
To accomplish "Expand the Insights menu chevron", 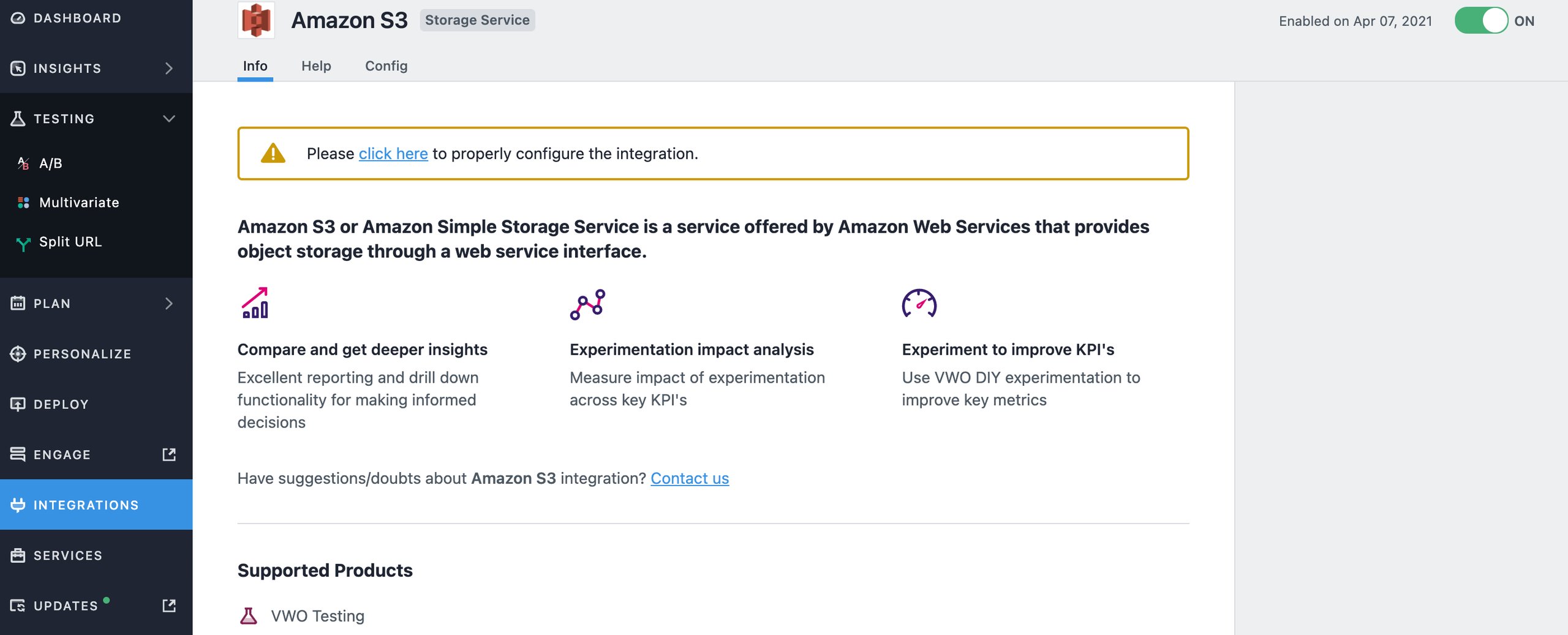I will click(169, 68).
